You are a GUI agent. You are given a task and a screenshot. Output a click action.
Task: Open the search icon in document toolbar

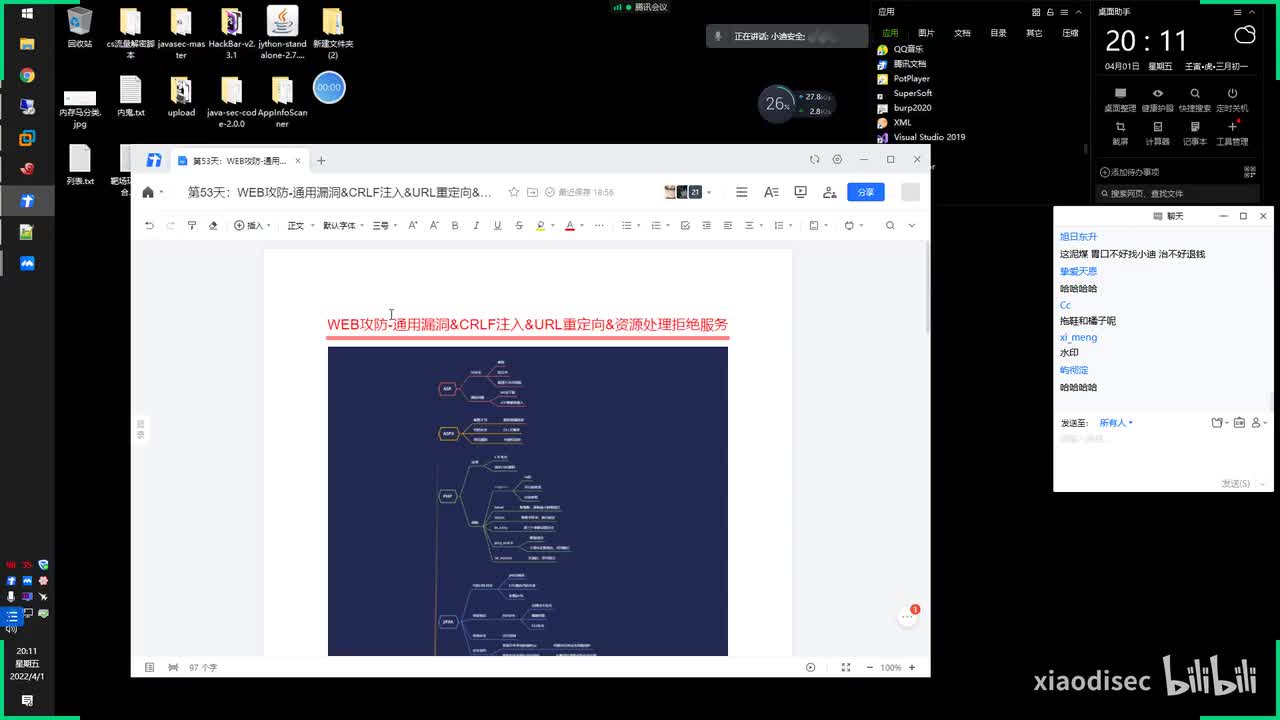[x=890, y=226]
